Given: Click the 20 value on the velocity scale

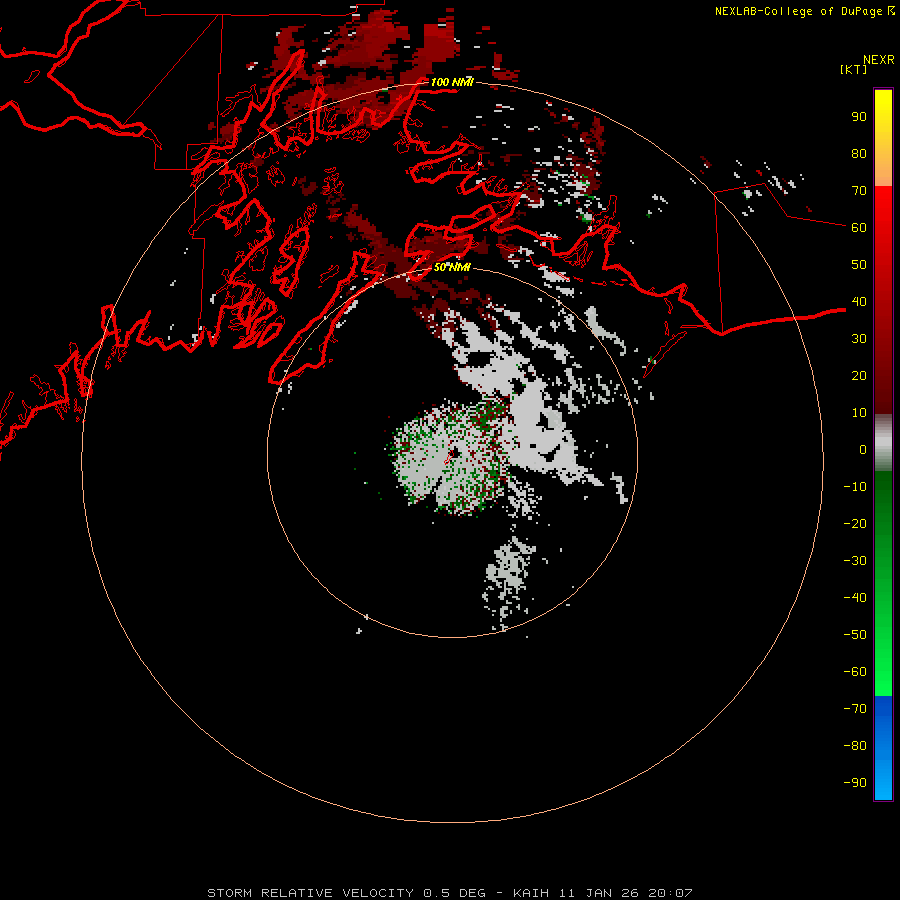Looking at the screenshot, I should 859,375.
